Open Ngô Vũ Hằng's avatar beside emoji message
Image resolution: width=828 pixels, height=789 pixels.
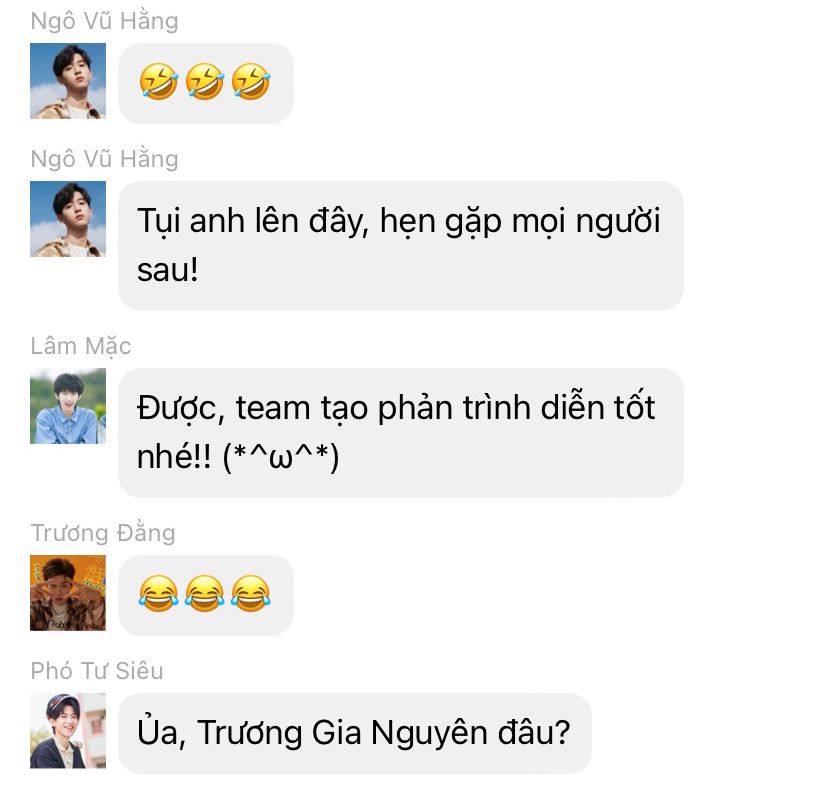coord(68,81)
